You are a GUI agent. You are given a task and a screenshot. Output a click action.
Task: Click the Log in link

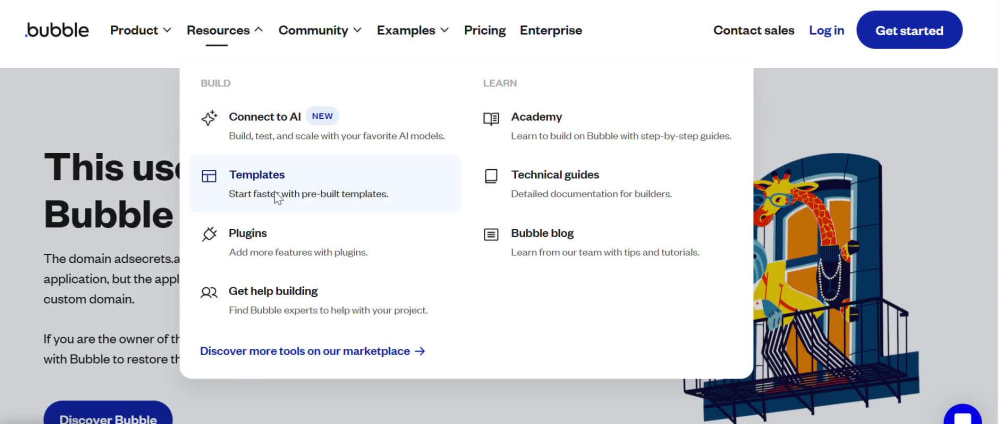(x=827, y=30)
